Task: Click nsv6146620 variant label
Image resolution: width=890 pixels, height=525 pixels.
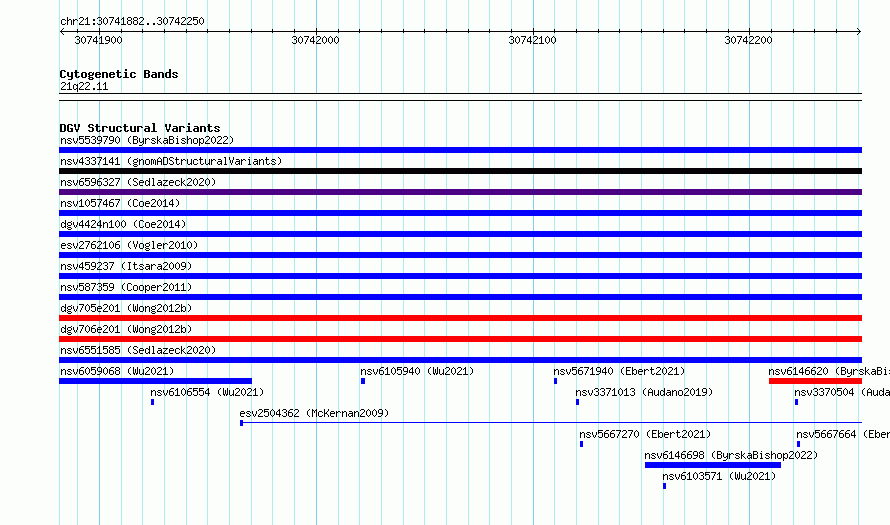Action: [x=829, y=371]
